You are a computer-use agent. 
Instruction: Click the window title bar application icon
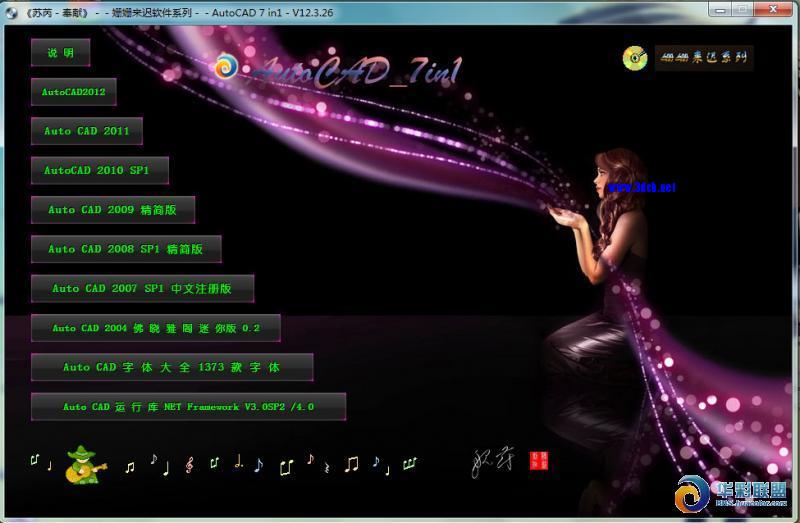click(x=12, y=12)
